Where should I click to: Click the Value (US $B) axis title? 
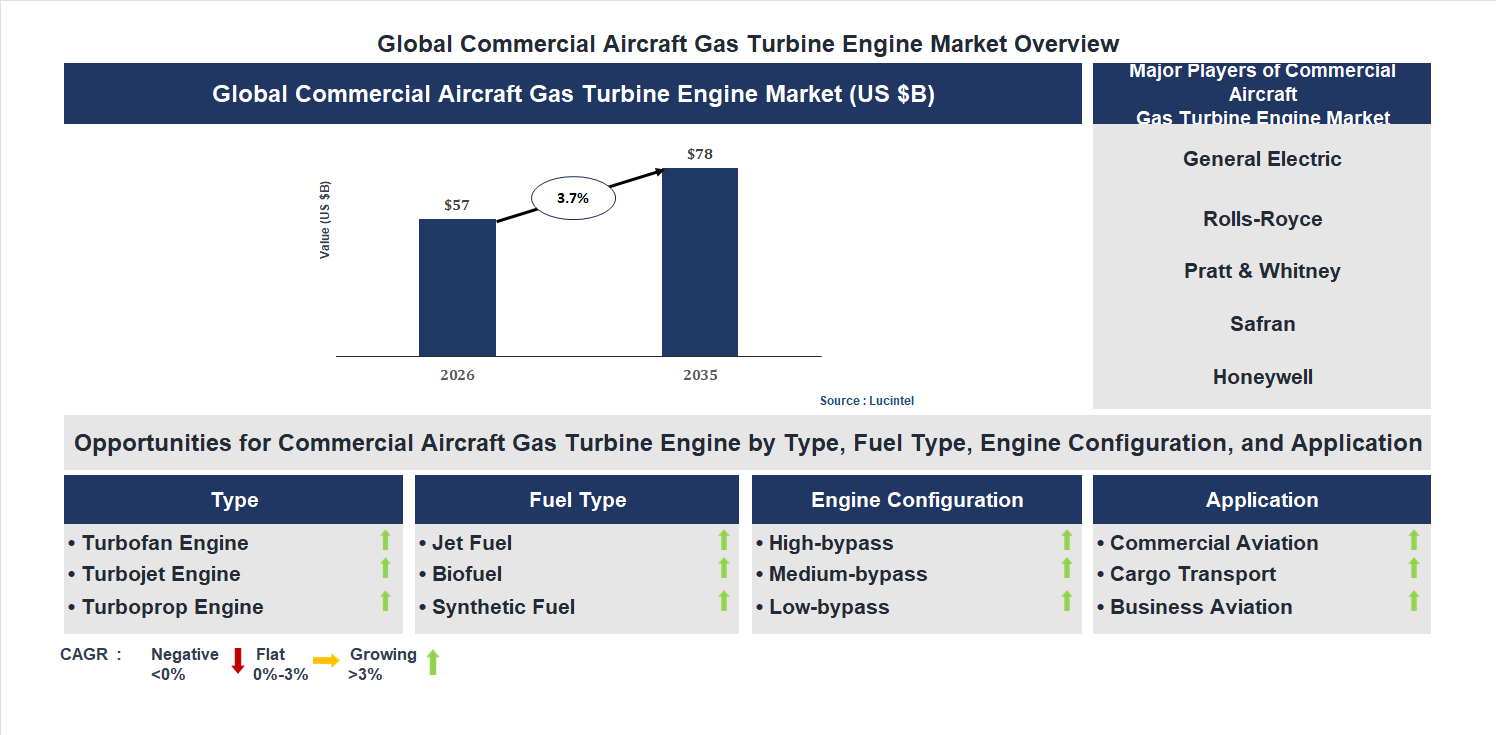[325, 220]
